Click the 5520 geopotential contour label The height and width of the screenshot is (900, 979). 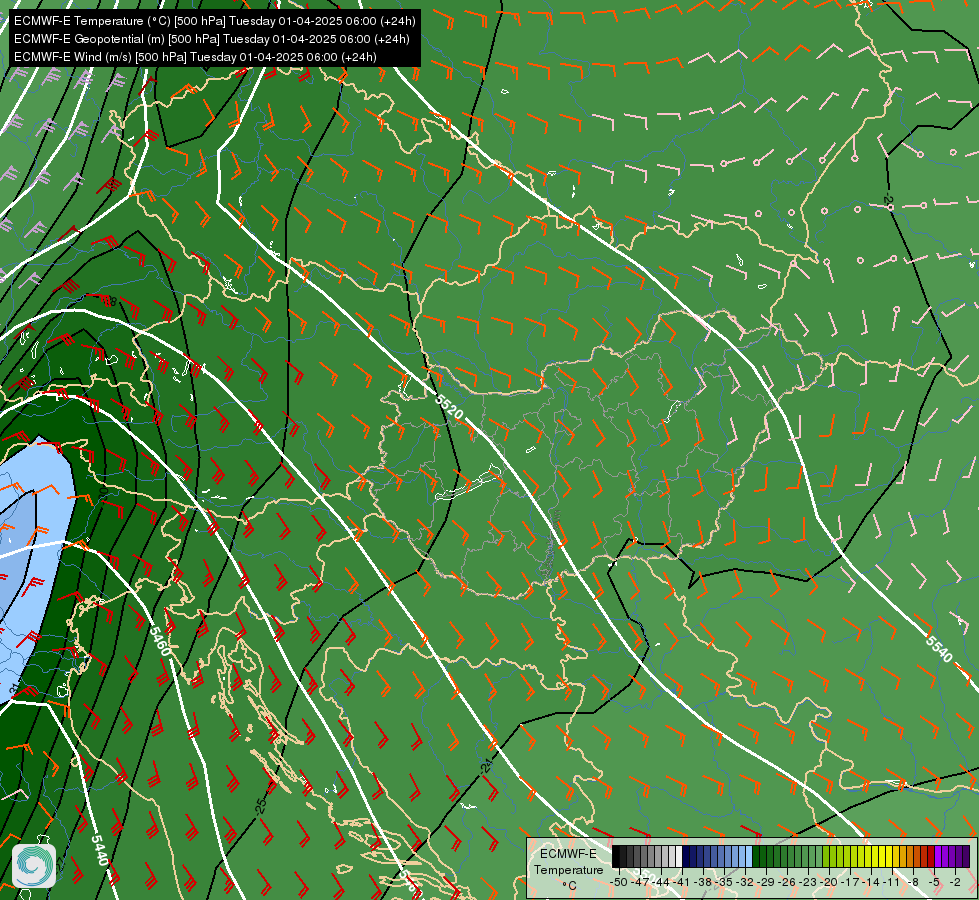[x=450, y=407]
